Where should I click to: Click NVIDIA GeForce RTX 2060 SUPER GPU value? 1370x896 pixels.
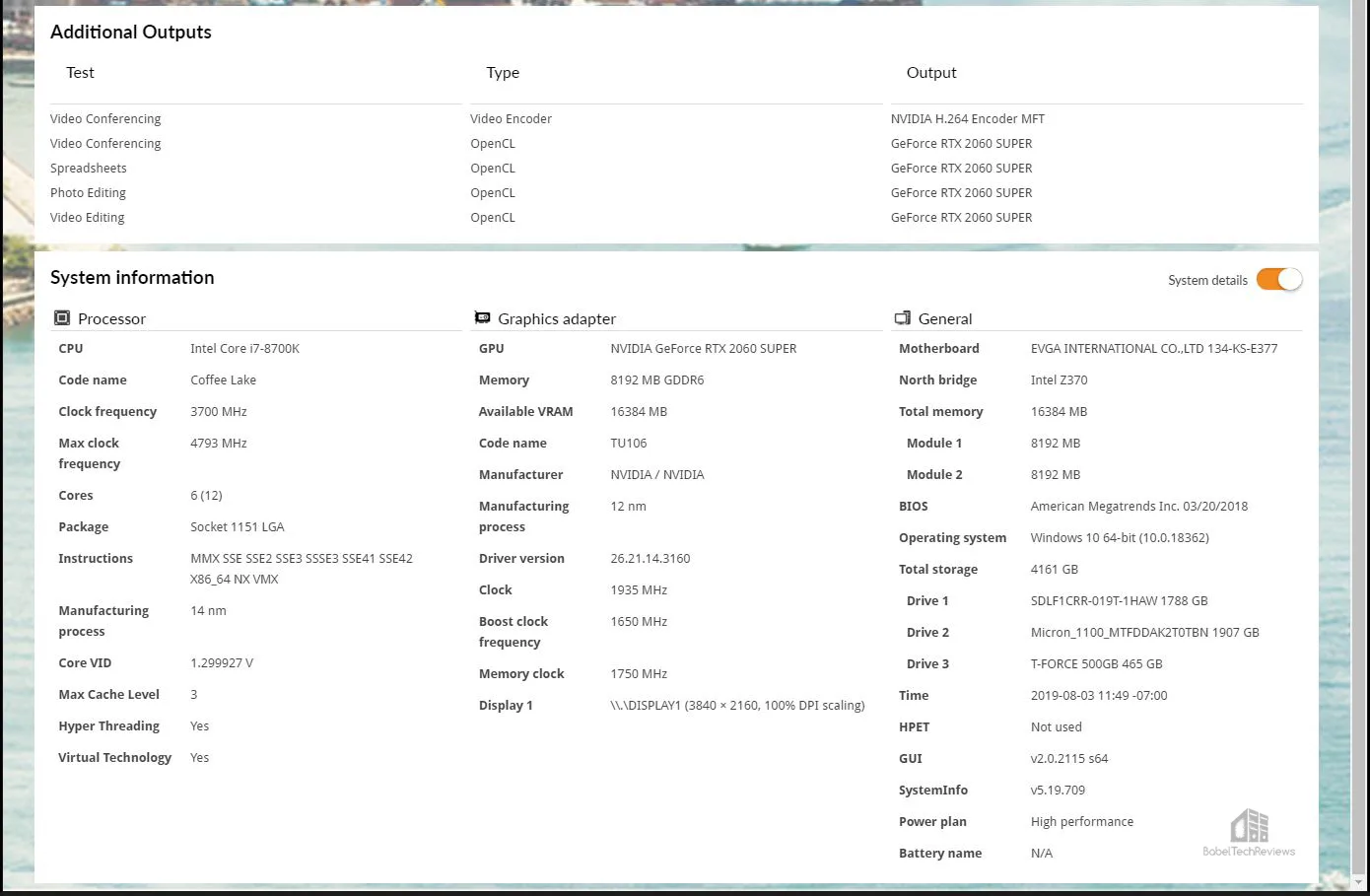[704, 349]
